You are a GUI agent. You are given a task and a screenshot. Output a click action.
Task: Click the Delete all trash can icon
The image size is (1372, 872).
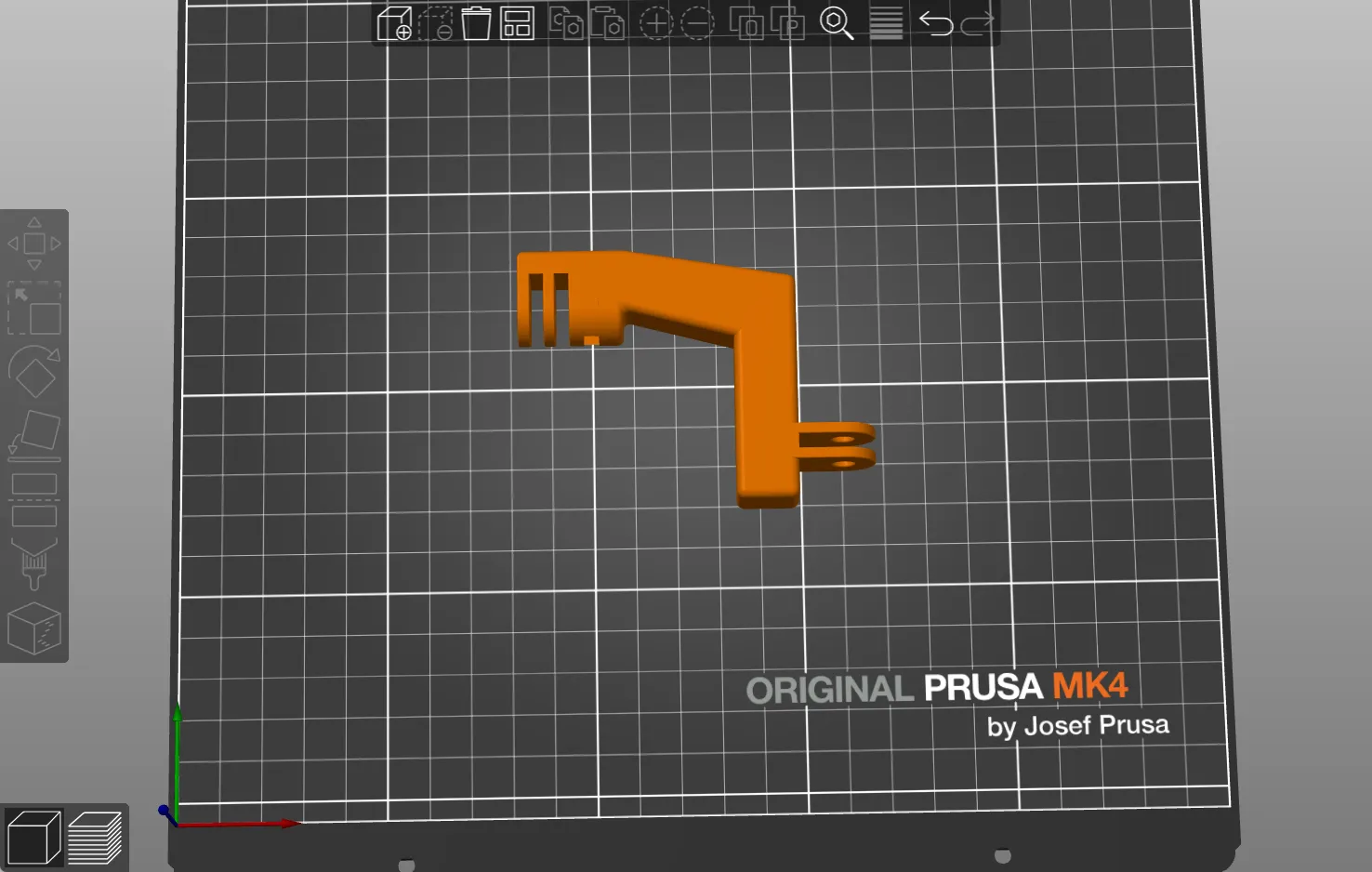[476, 22]
